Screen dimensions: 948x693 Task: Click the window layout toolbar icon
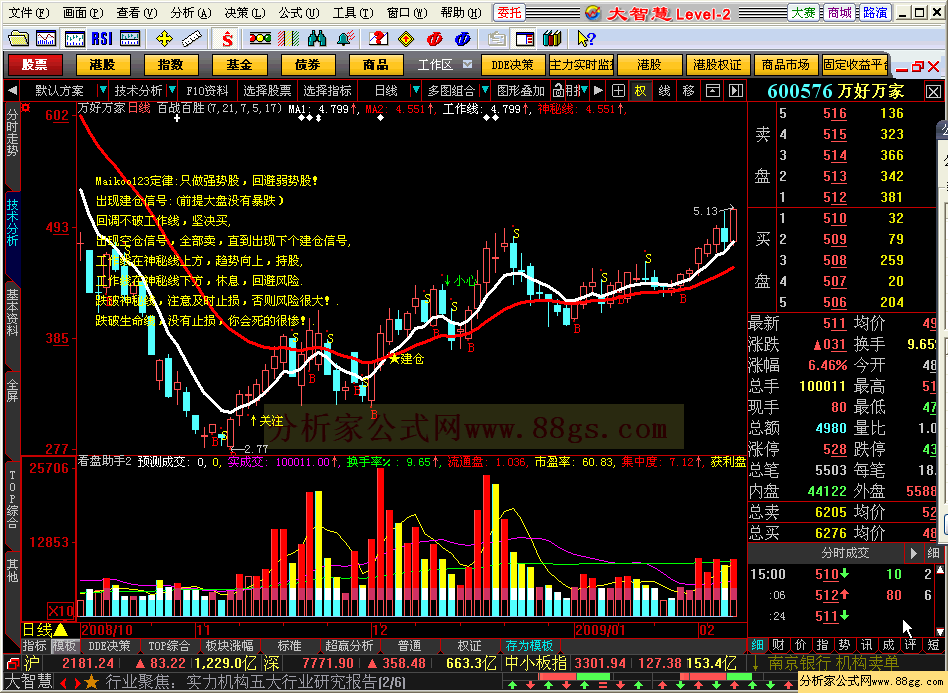(x=524, y=39)
